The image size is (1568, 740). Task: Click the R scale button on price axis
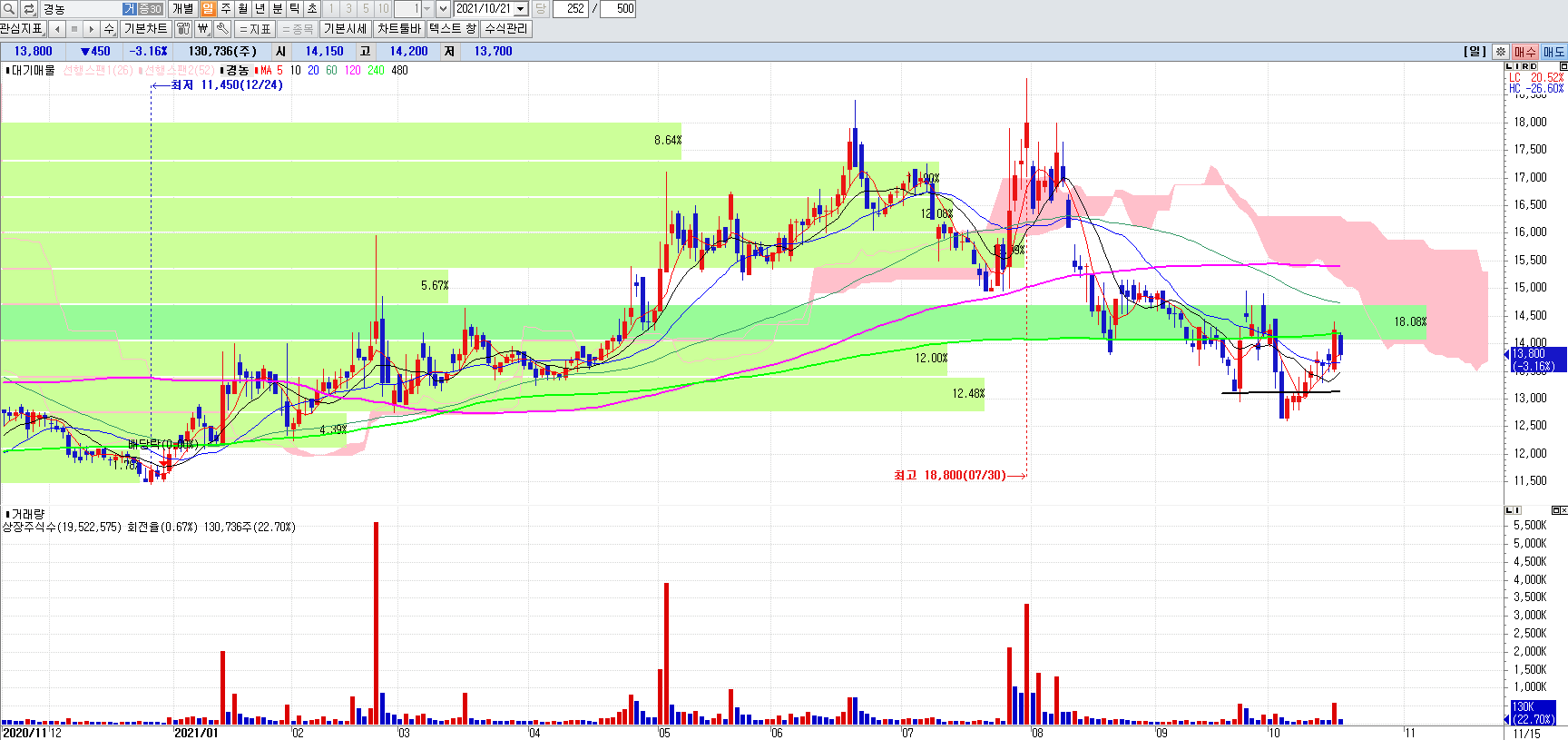pos(1525,66)
